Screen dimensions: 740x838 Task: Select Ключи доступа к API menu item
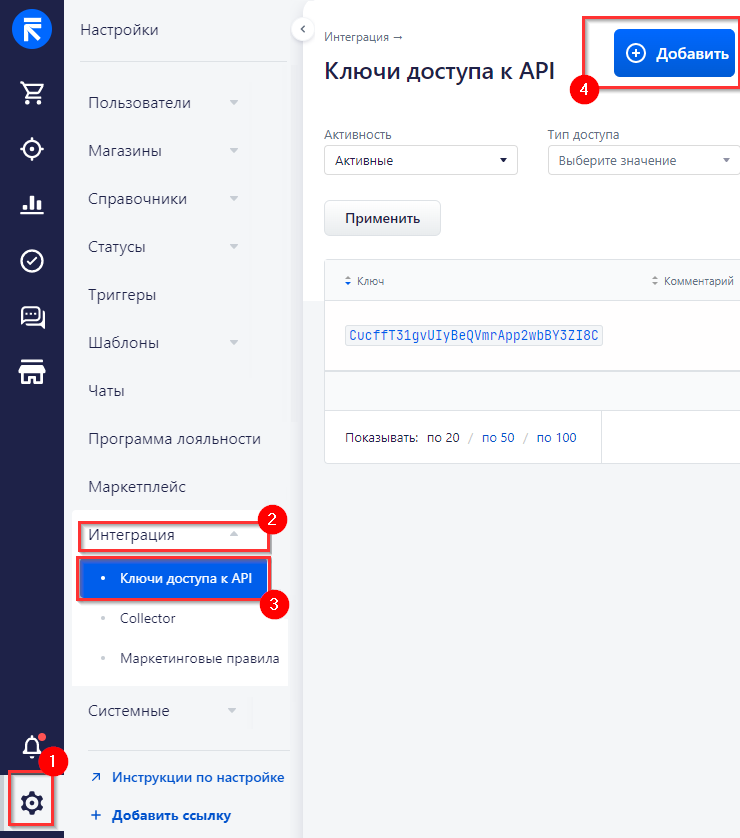(186, 578)
